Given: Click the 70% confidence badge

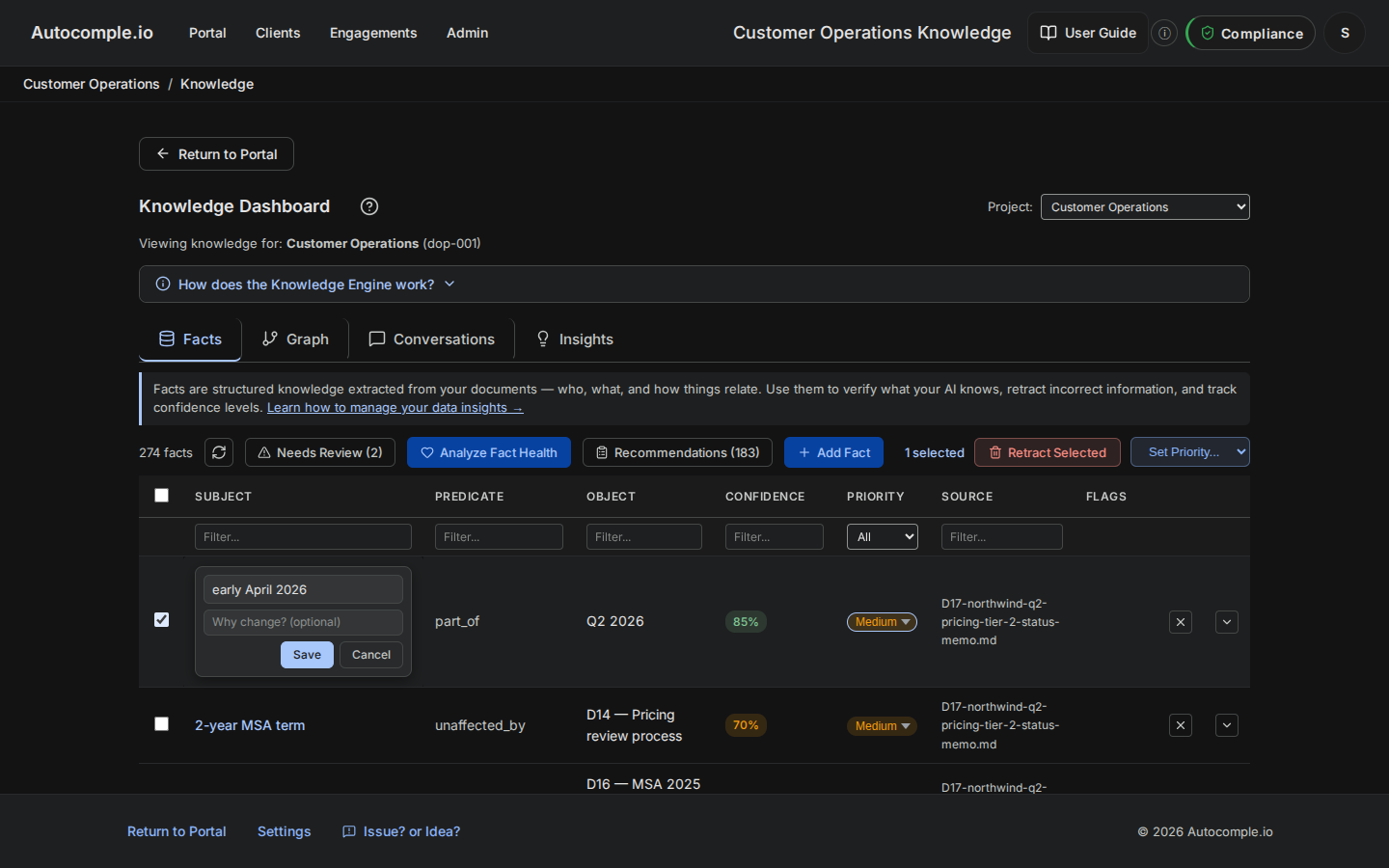Looking at the screenshot, I should (746, 725).
